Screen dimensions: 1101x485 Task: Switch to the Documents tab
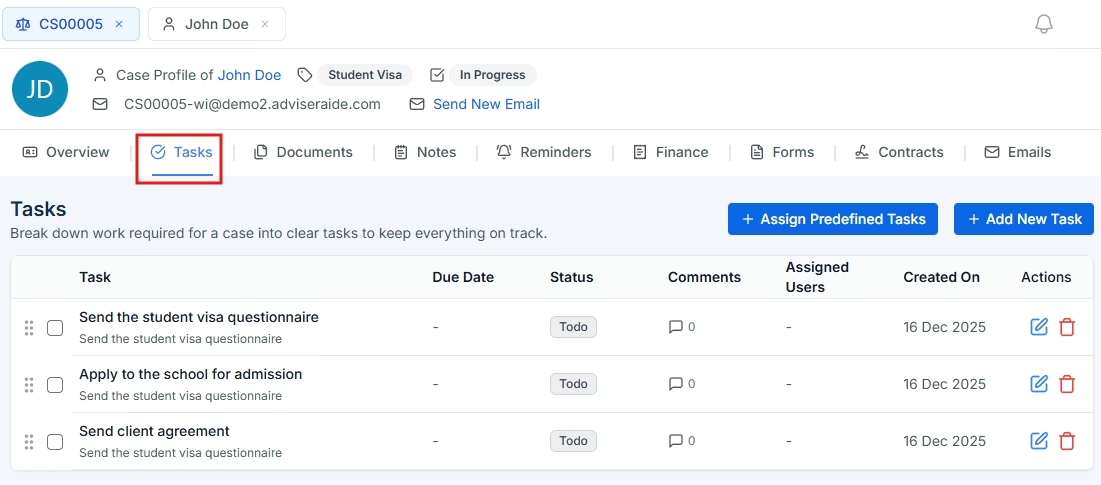[303, 152]
